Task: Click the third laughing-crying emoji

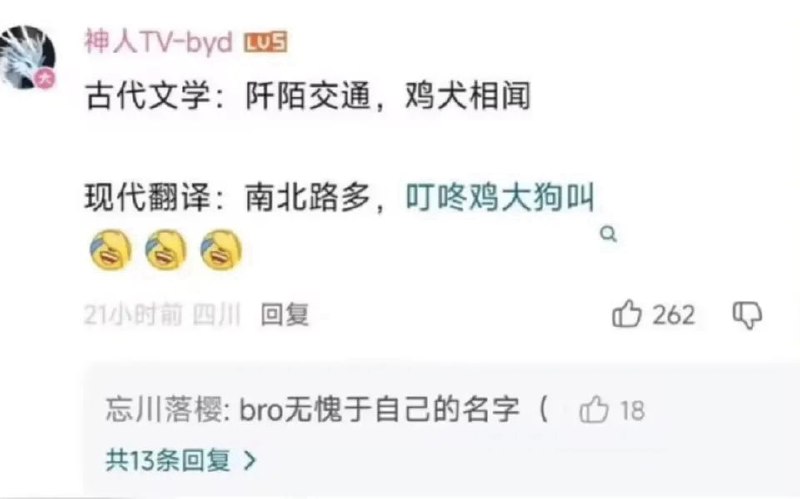Action: [x=221, y=250]
